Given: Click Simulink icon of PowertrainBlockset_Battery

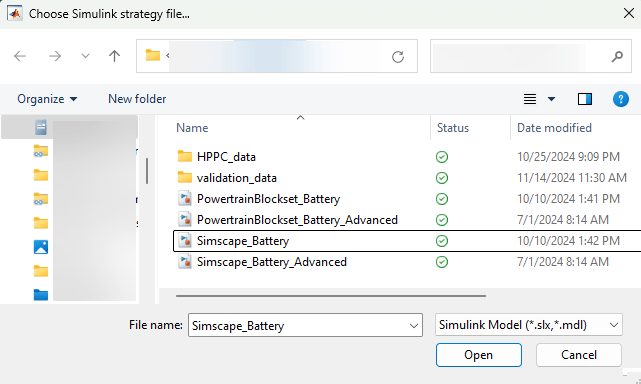Looking at the screenshot, I should click(x=185, y=199).
